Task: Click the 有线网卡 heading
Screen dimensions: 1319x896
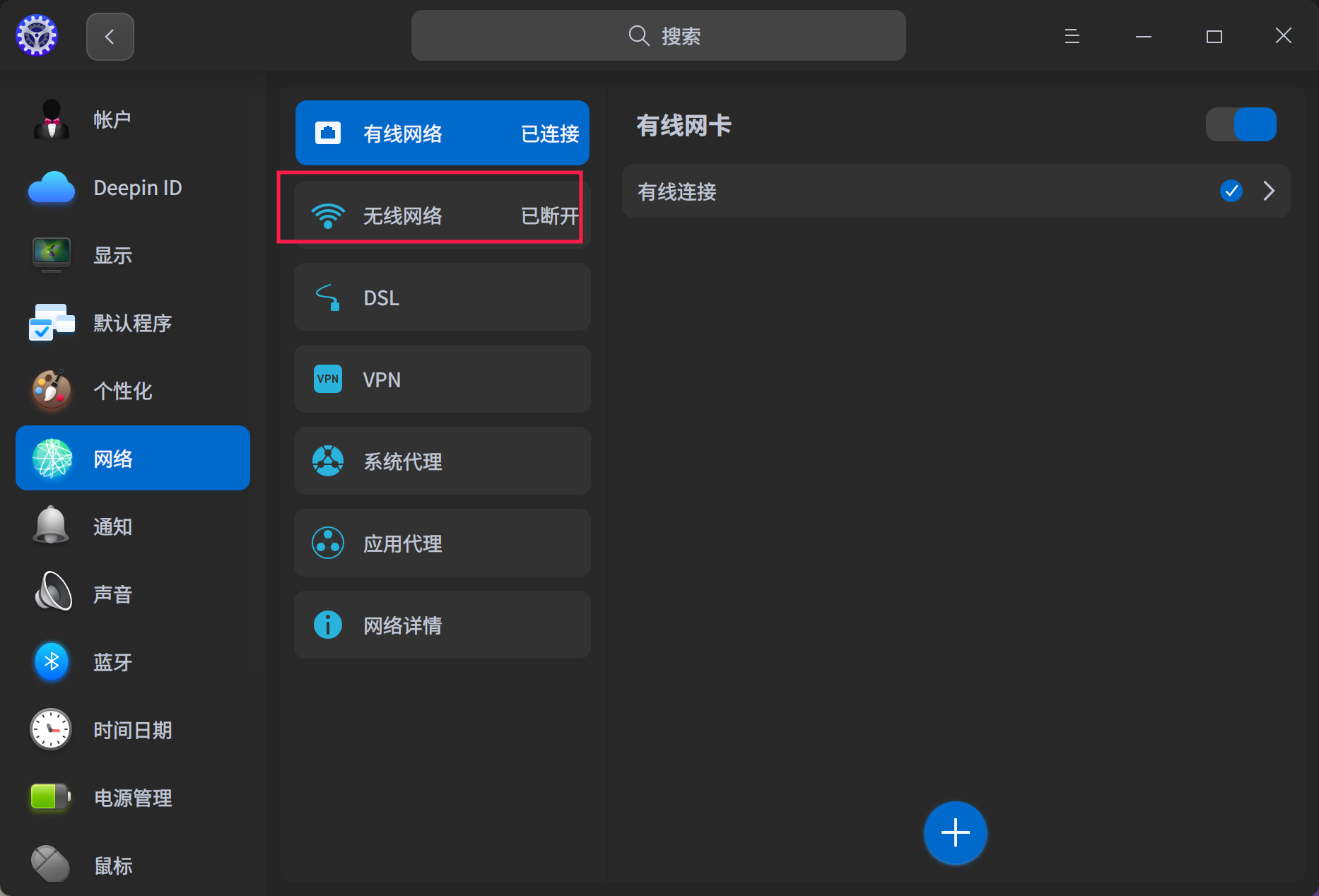Action: click(x=684, y=126)
